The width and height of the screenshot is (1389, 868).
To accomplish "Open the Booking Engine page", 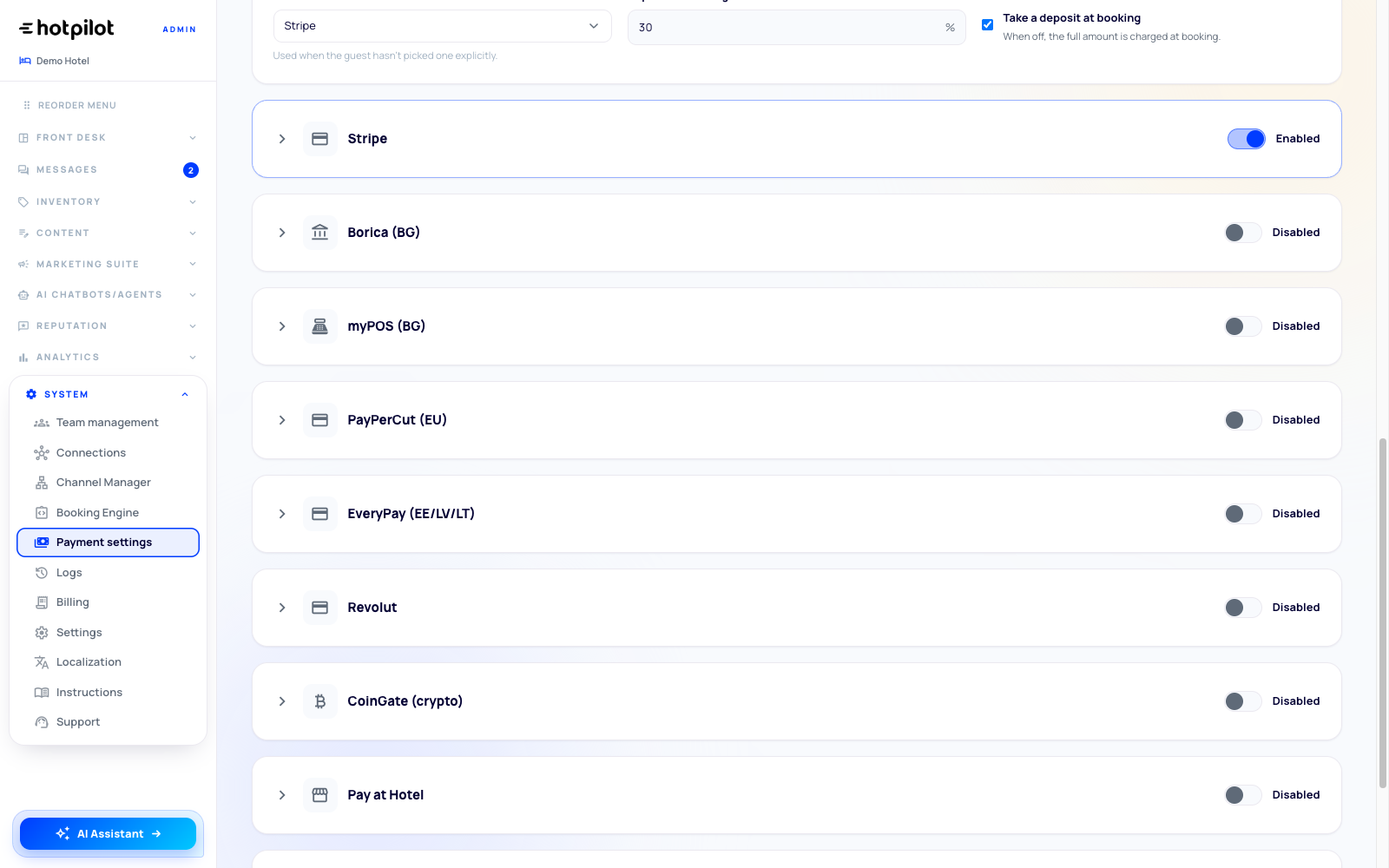I will pyautogui.click(x=108, y=513).
